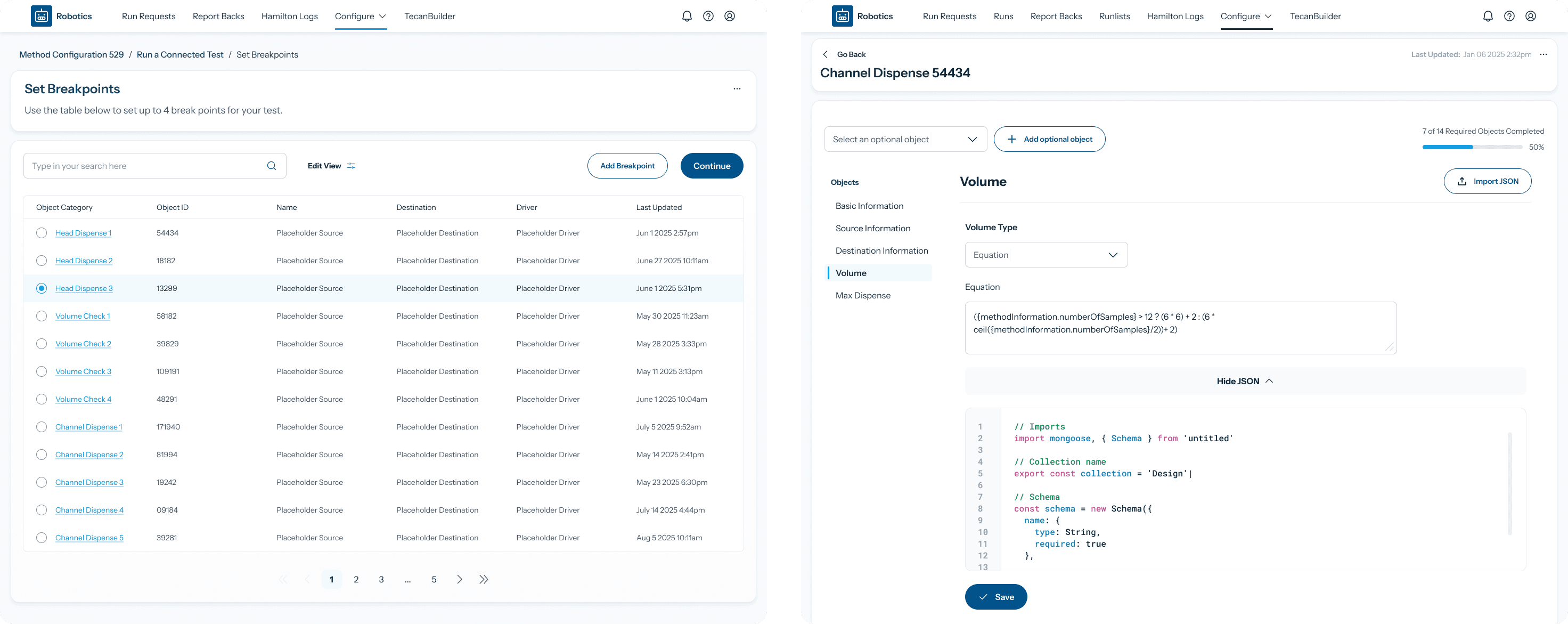Click the Add Breakpoint button

click(627, 166)
